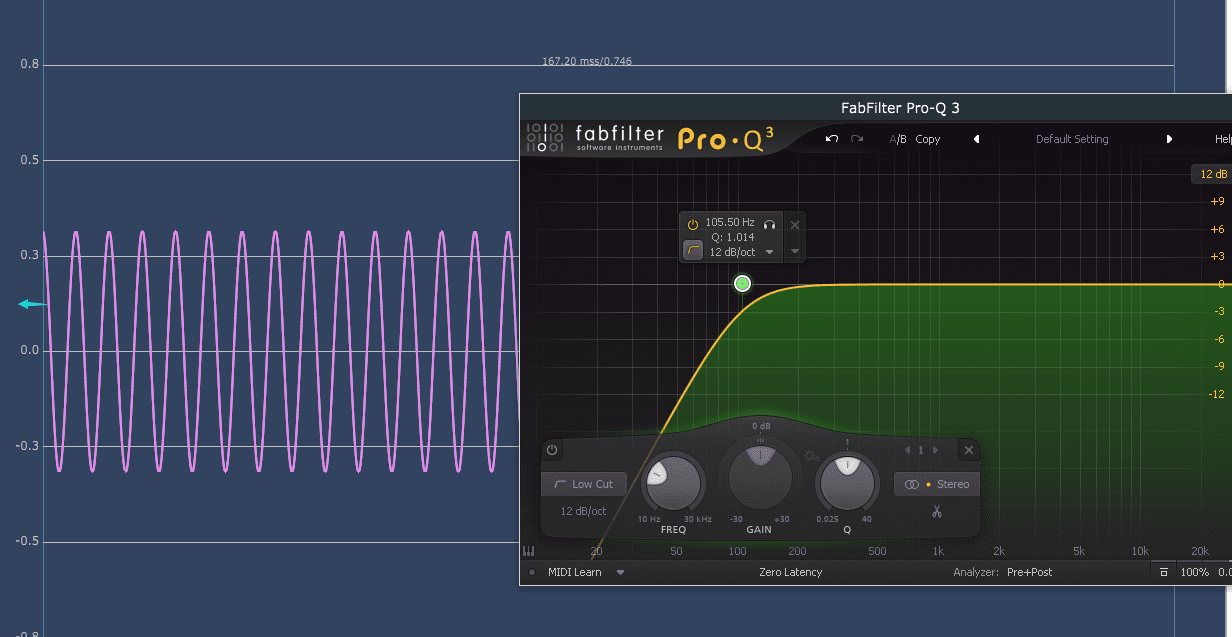Click the gear icon beside the Gain knob
This screenshot has width=1232, height=637.
[x=811, y=456]
